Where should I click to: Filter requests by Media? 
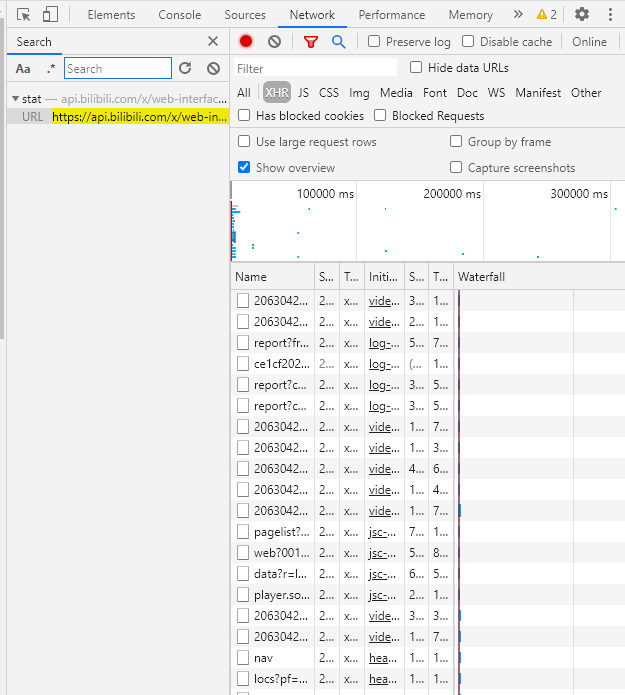click(x=396, y=93)
